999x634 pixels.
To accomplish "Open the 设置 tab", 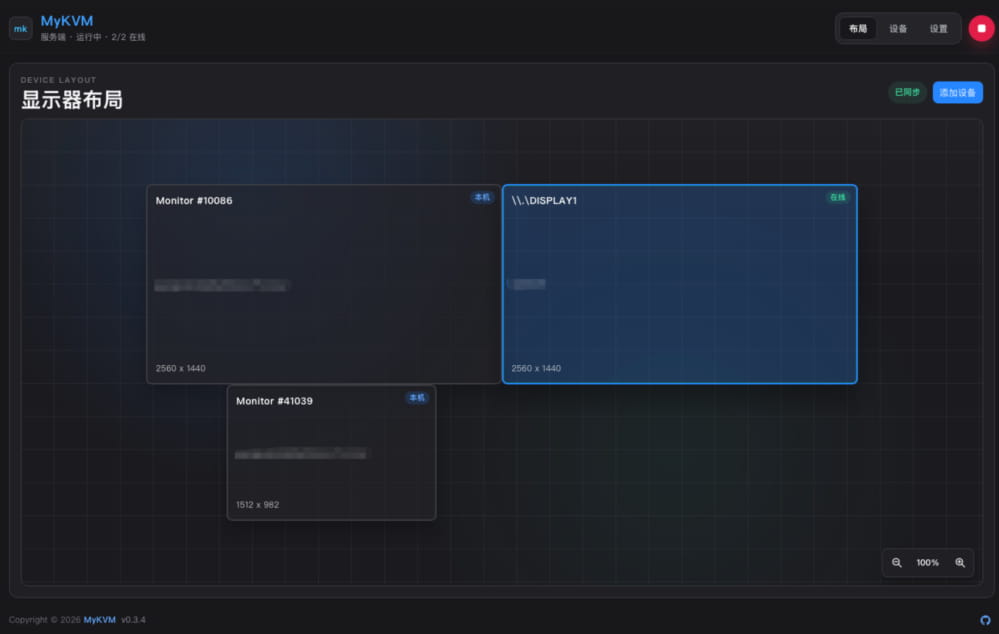I will (x=938, y=29).
